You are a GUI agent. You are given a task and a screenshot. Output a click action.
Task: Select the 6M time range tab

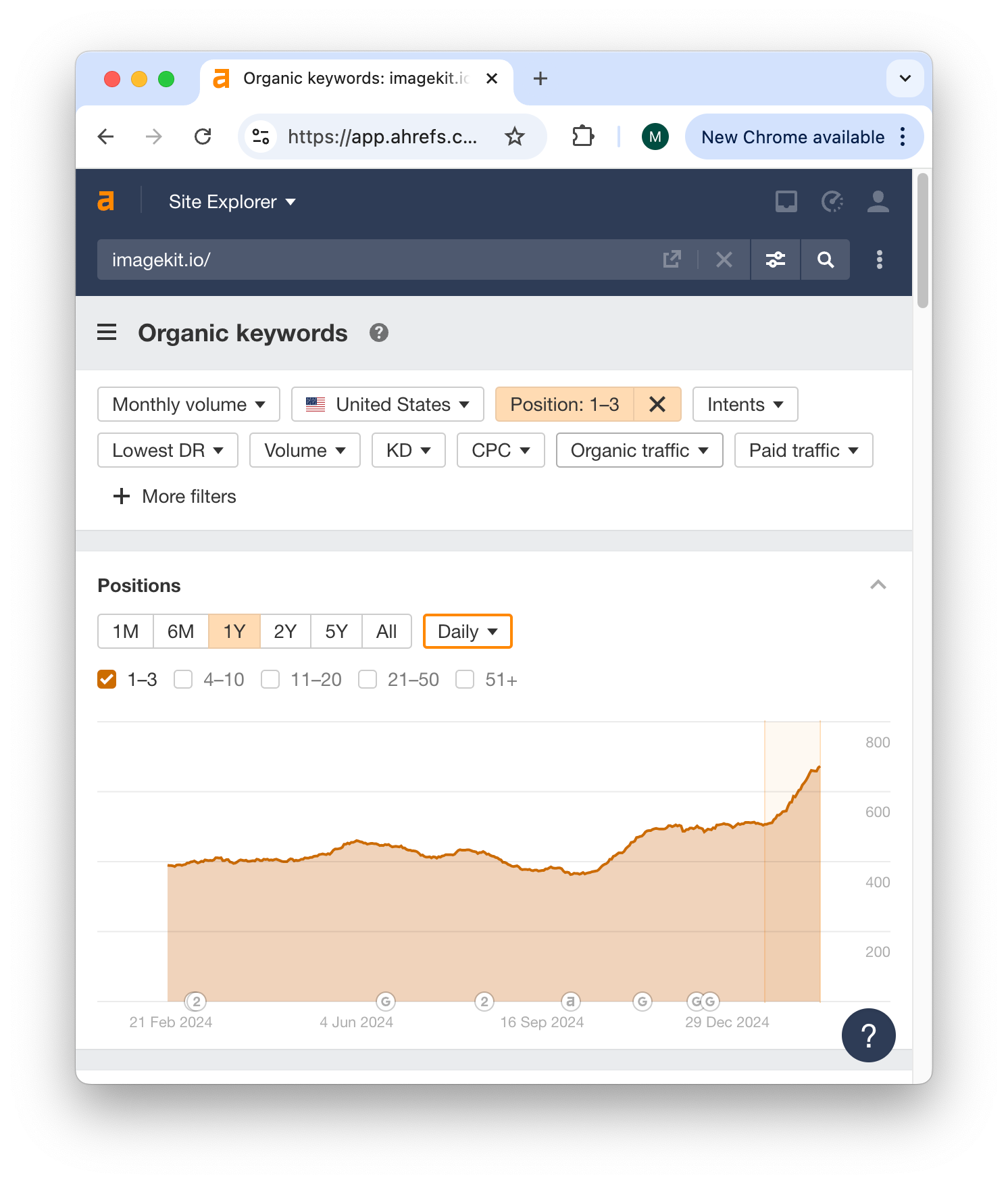[181, 631]
